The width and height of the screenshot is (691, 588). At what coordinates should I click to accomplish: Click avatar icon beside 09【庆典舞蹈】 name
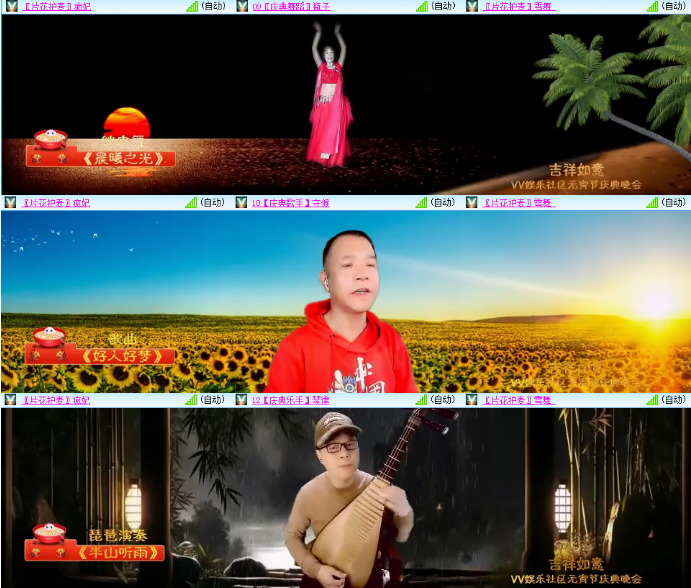pos(242,6)
